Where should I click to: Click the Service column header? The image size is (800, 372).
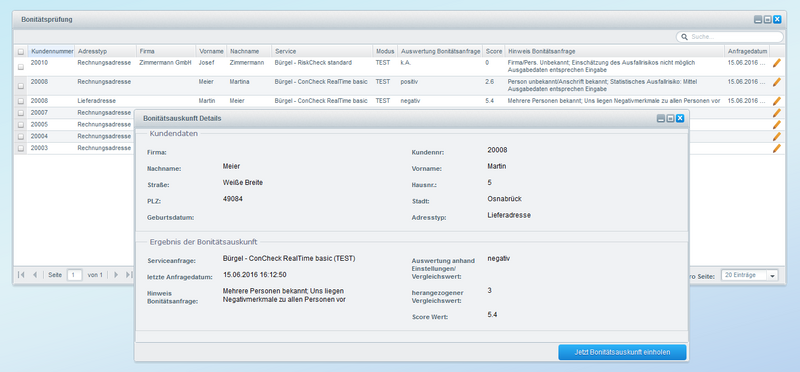(x=322, y=51)
